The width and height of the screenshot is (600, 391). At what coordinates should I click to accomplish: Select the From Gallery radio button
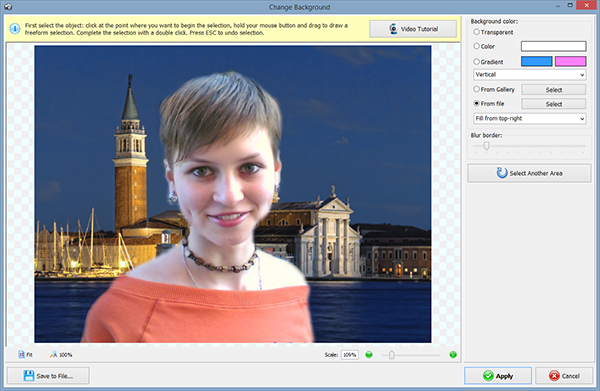(x=476, y=89)
